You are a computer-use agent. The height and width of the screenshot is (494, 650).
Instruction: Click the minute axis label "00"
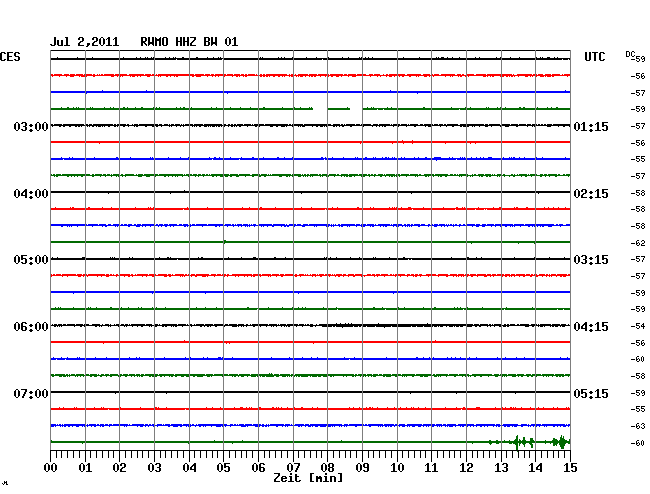click(51, 468)
